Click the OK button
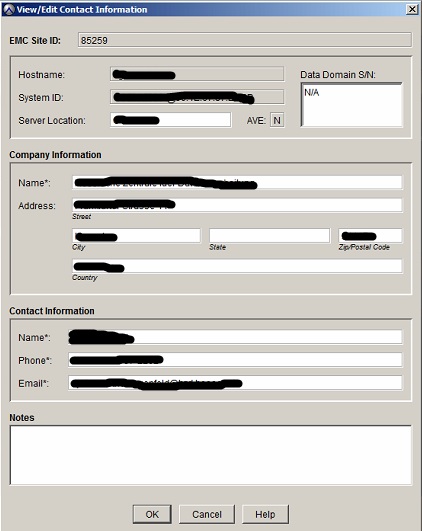 152,514
